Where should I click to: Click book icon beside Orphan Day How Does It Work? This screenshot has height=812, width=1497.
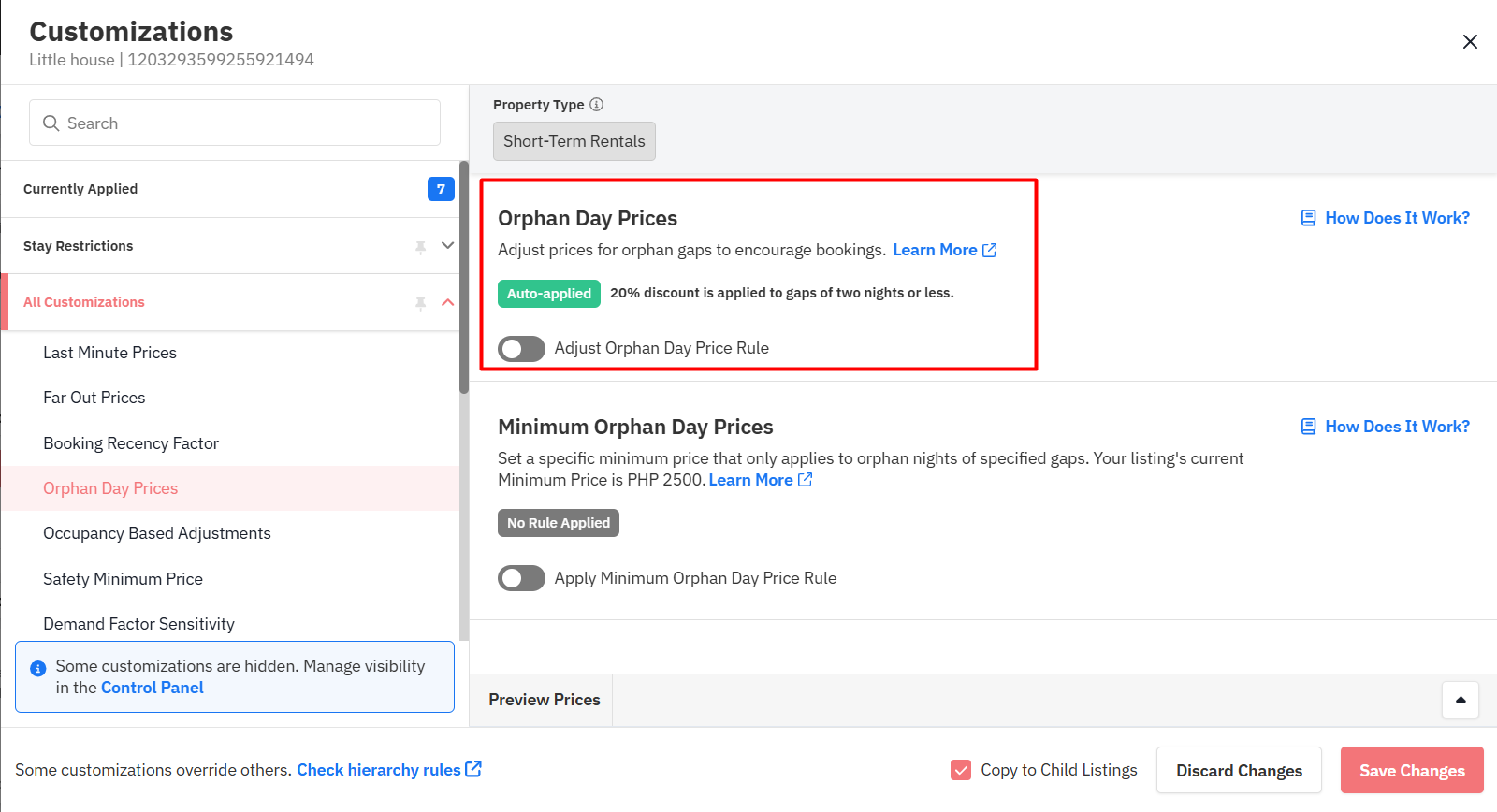pyautogui.click(x=1309, y=218)
